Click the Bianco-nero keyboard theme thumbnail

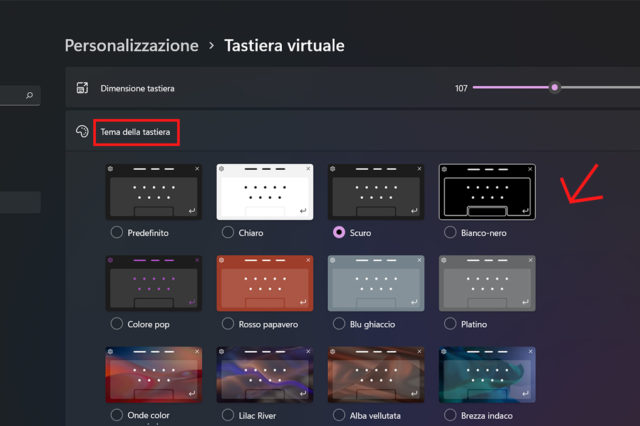click(x=487, y=192)
